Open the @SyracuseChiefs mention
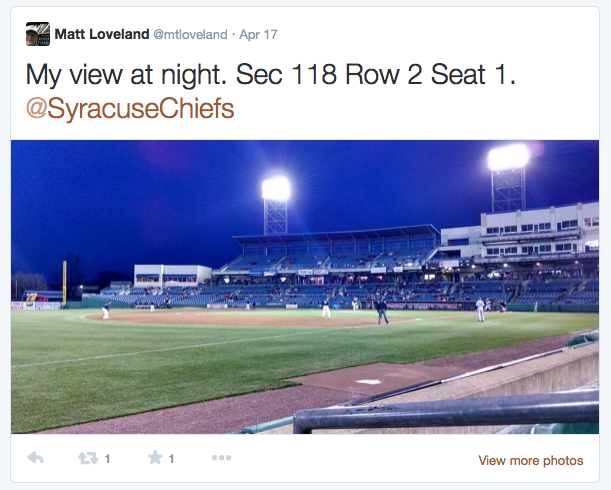Viewport: 611px width, 490px height. coord(130,107)
